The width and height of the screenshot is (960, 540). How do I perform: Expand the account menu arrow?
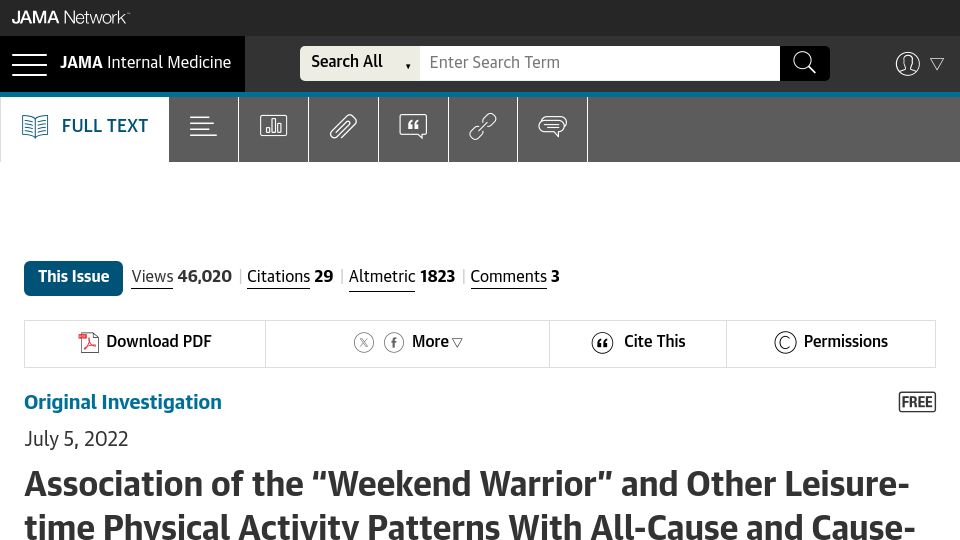click(937, 63)
